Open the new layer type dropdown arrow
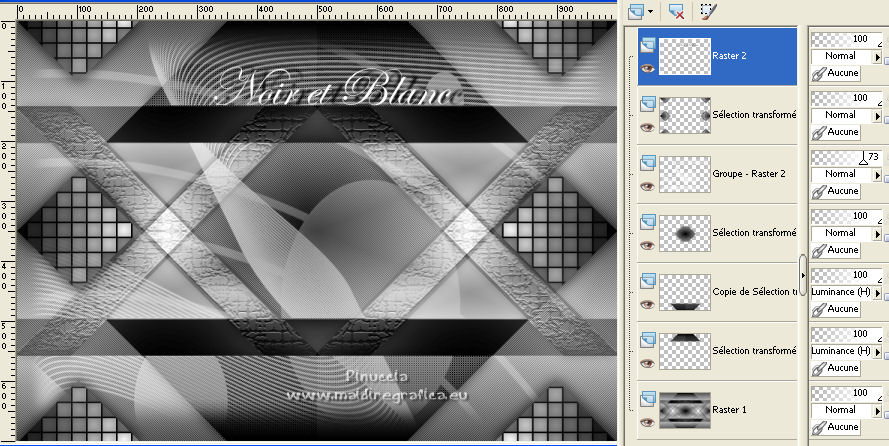Screen dimensions: 889x446 click(650, 11)
